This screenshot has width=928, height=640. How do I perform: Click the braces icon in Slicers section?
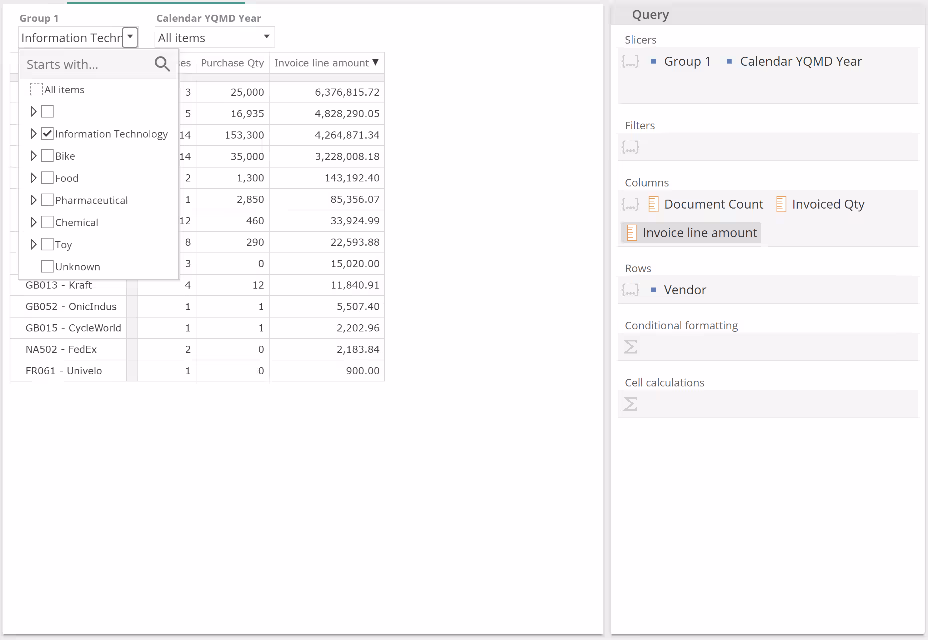tap(630, 61)
